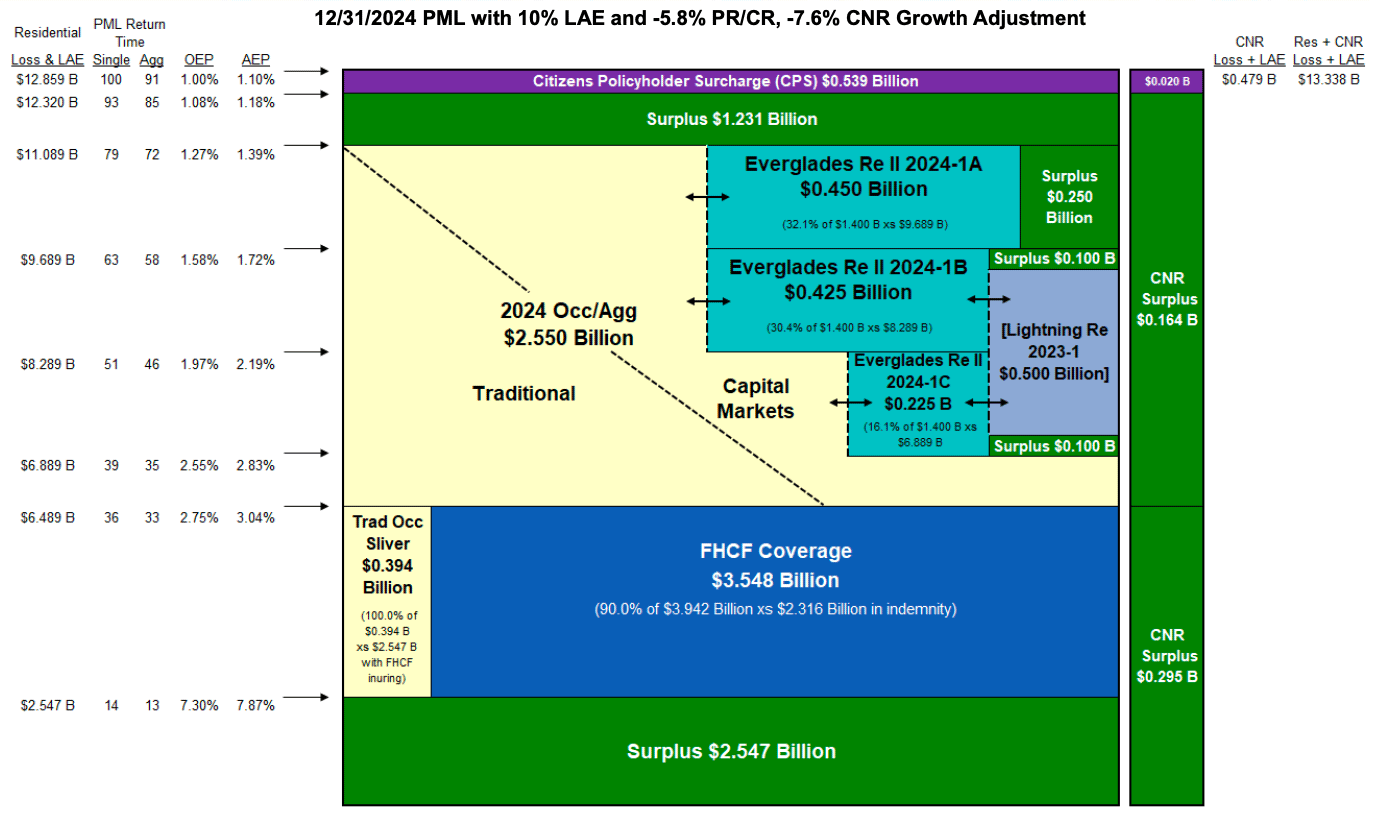Click the 1.10% AEP value
1386x826 pixels.
257,79
